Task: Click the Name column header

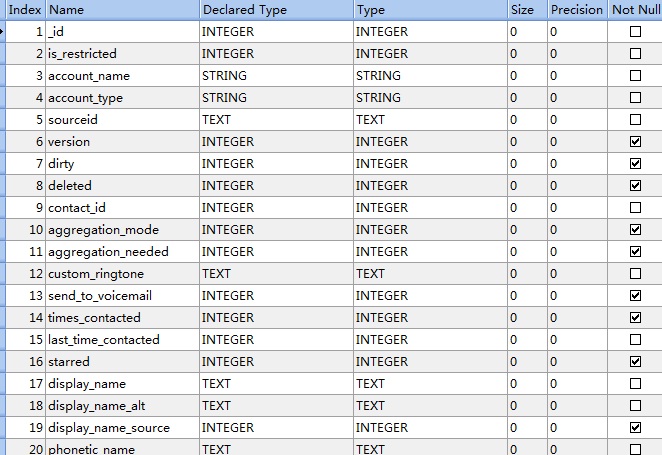Action: [x=122, y=10]
